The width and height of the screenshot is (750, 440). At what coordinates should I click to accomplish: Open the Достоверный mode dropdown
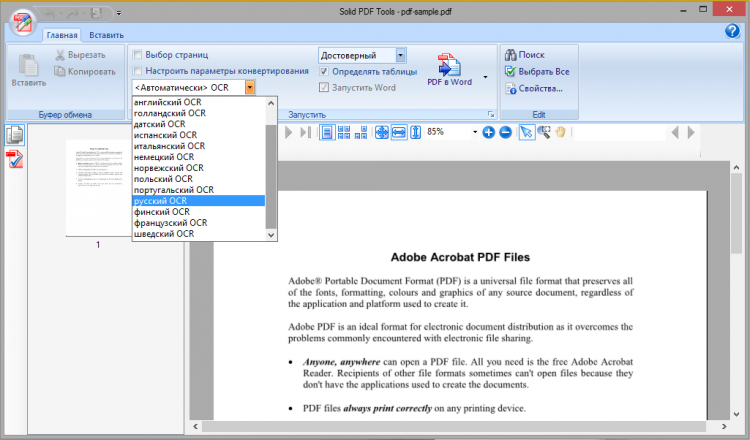(401, 55)
